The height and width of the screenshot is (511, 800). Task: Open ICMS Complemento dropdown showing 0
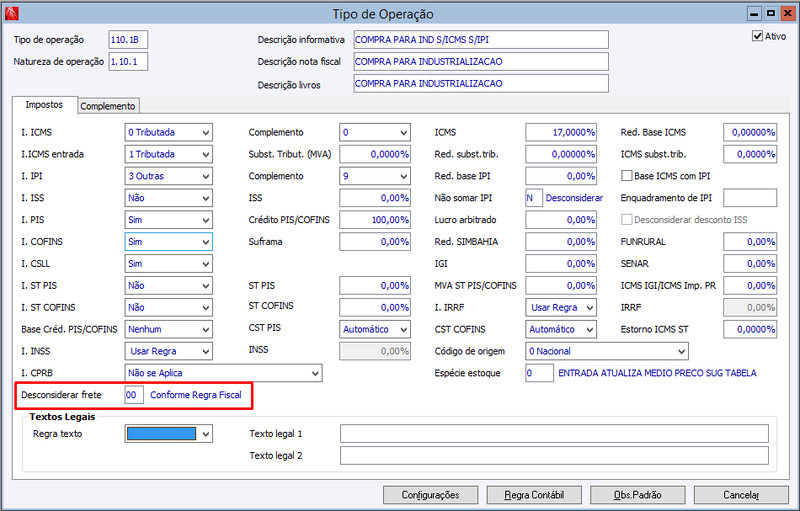(375, 132)
